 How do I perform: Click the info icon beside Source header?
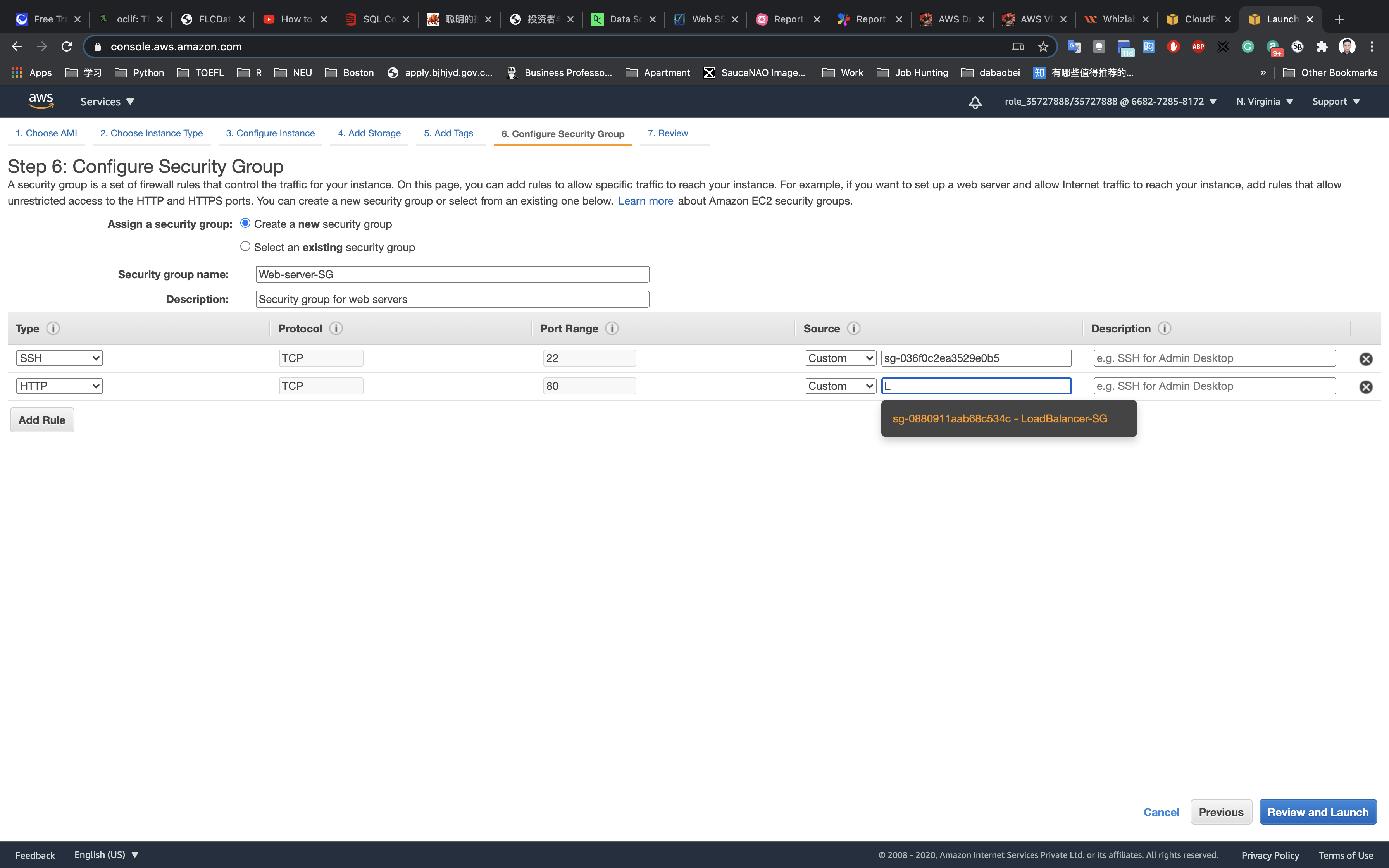(853, 328)
